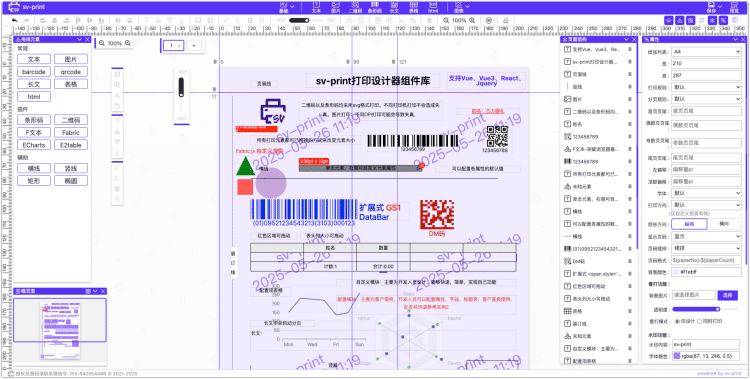Click the page thumbnail in overview panel
Screen dimensions: 750x379
[60, 330]
